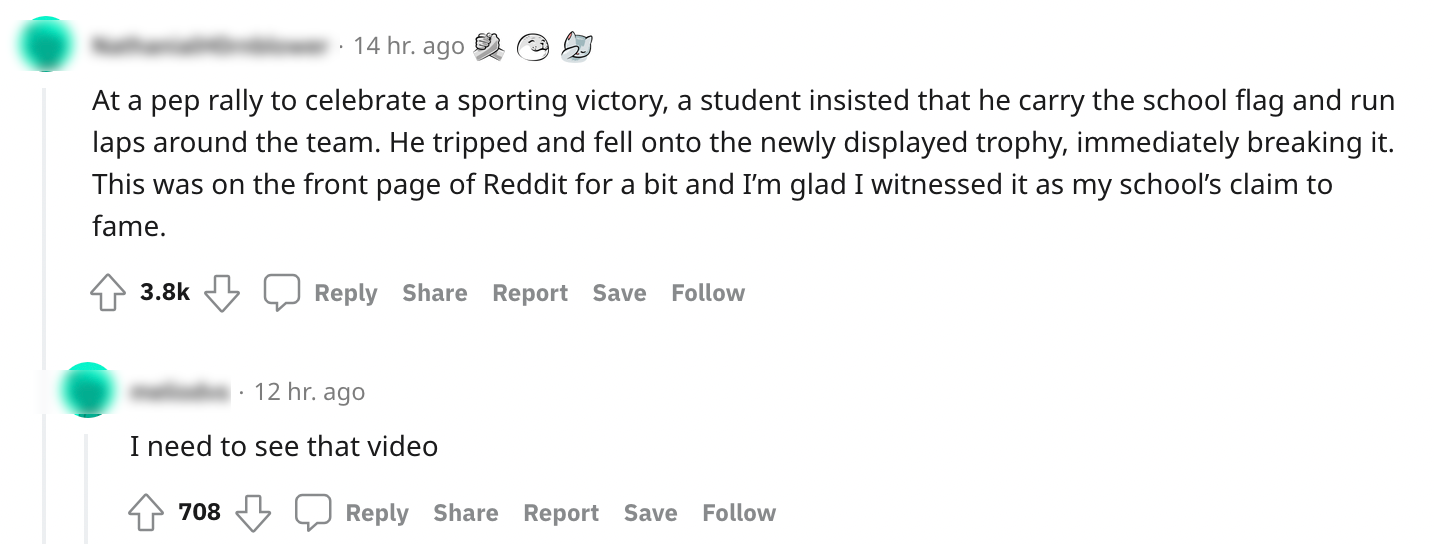Open the reply author's avatar profile
Viewport: 1434px width, 544px height.
tap(88, 390)
